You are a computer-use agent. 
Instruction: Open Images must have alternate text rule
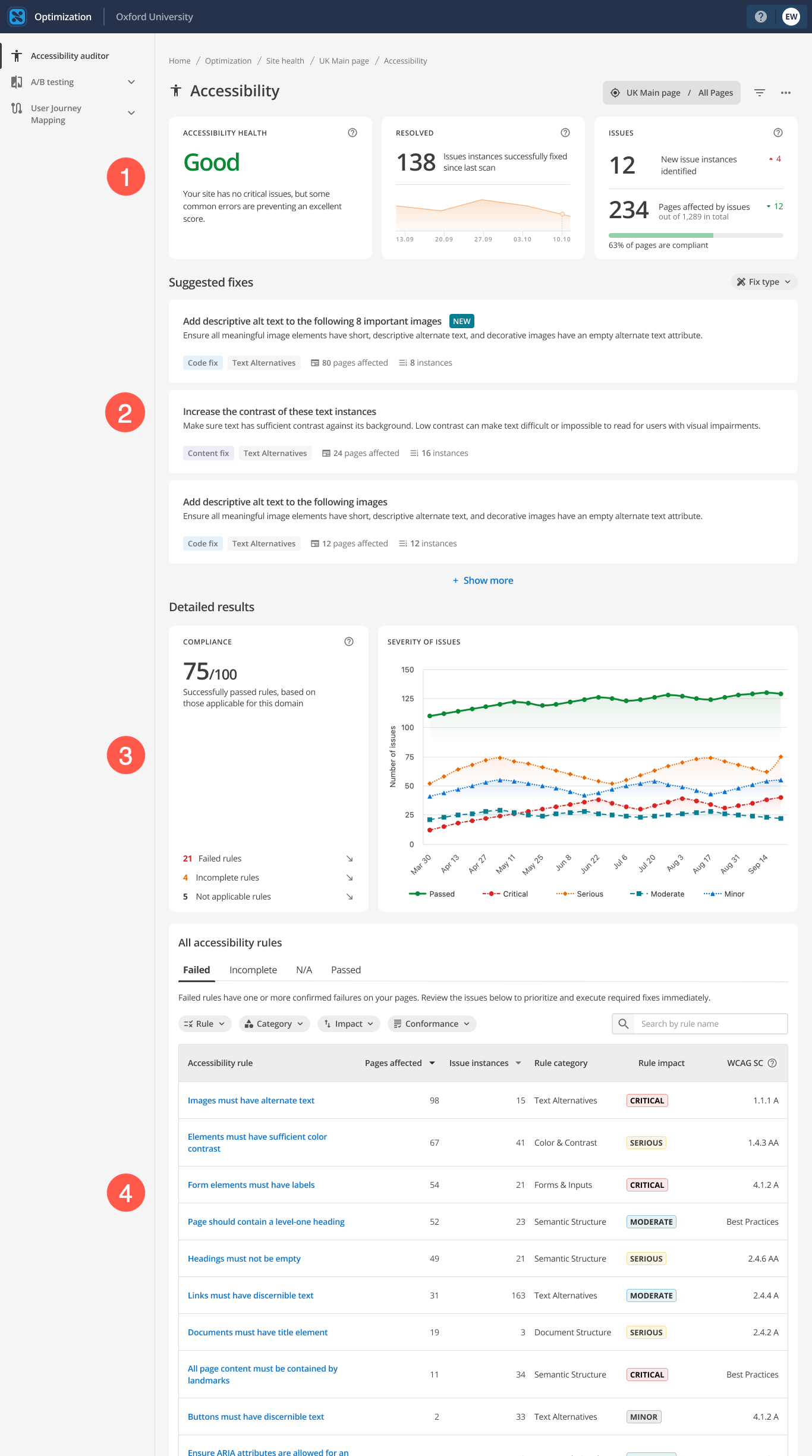(251, 1100)
